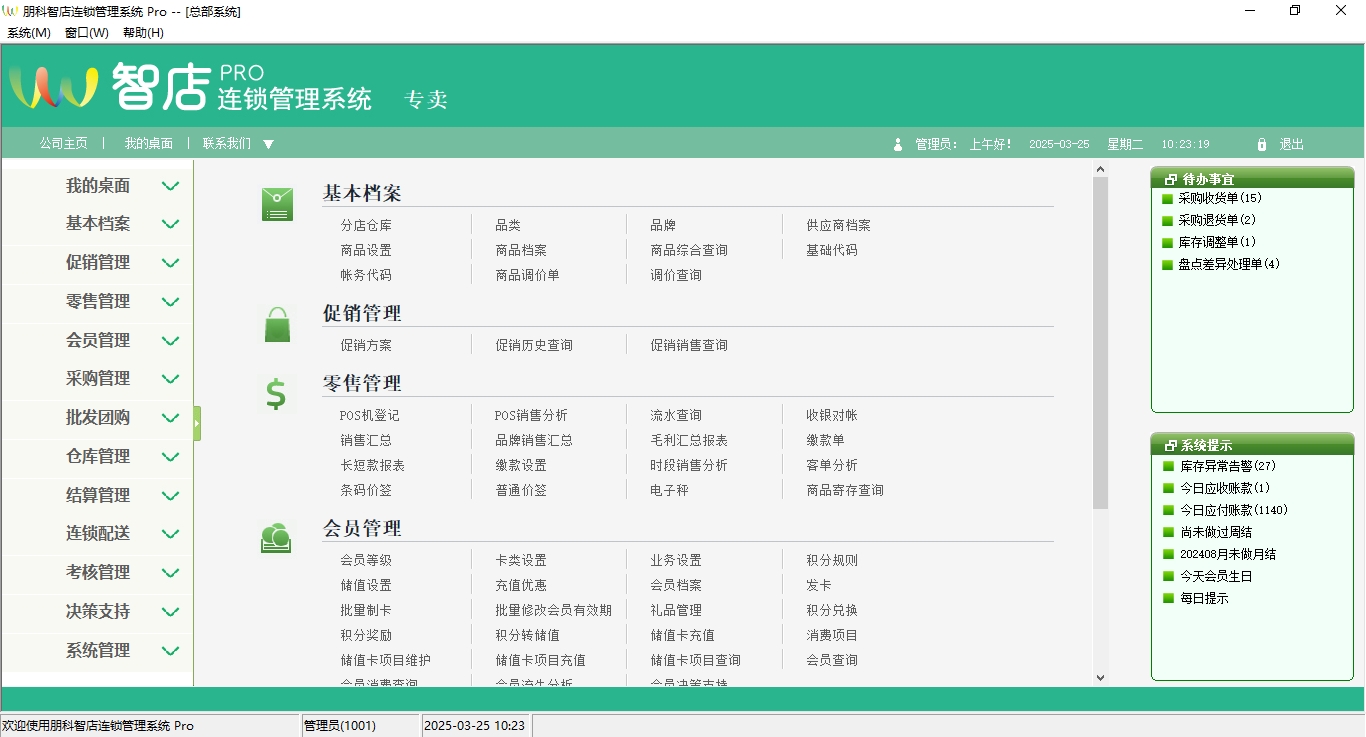Click the scrollbar down arrow

1100,677
